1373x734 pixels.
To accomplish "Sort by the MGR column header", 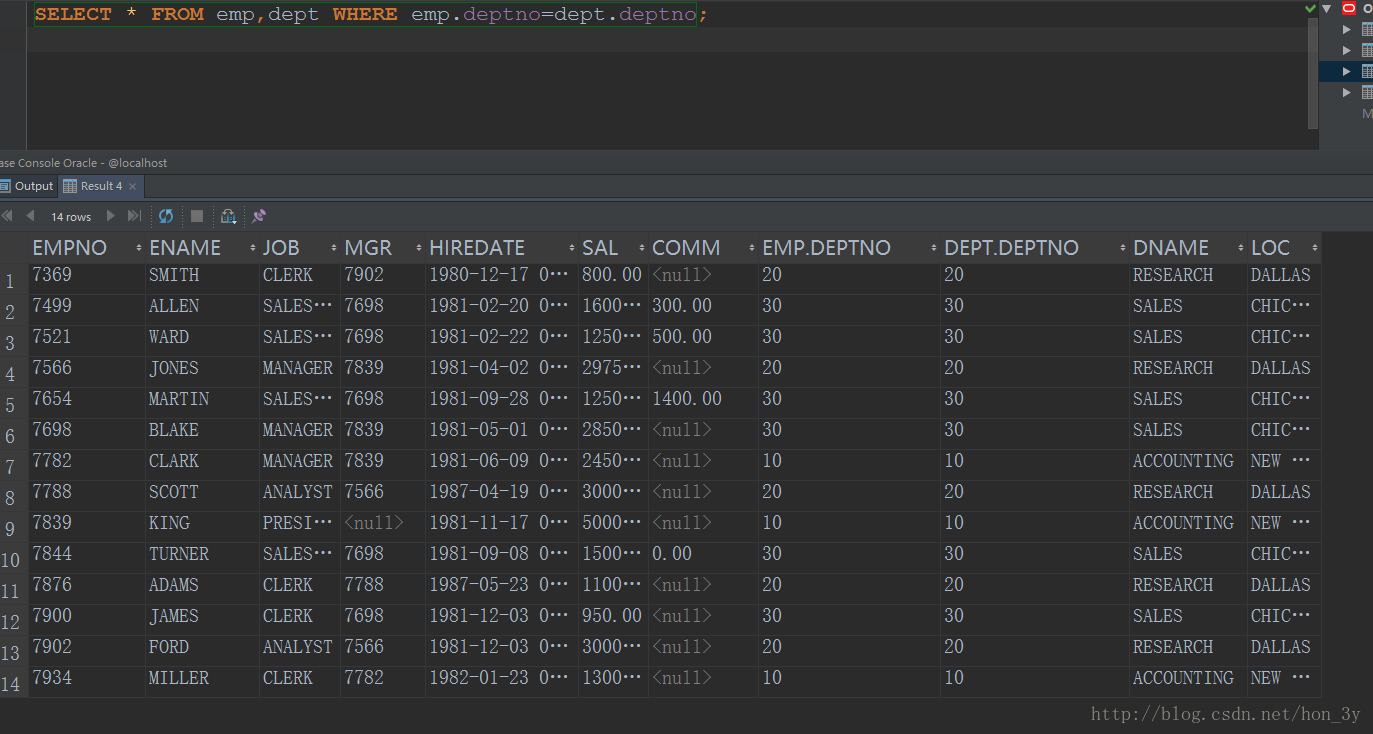I will 382,248.
